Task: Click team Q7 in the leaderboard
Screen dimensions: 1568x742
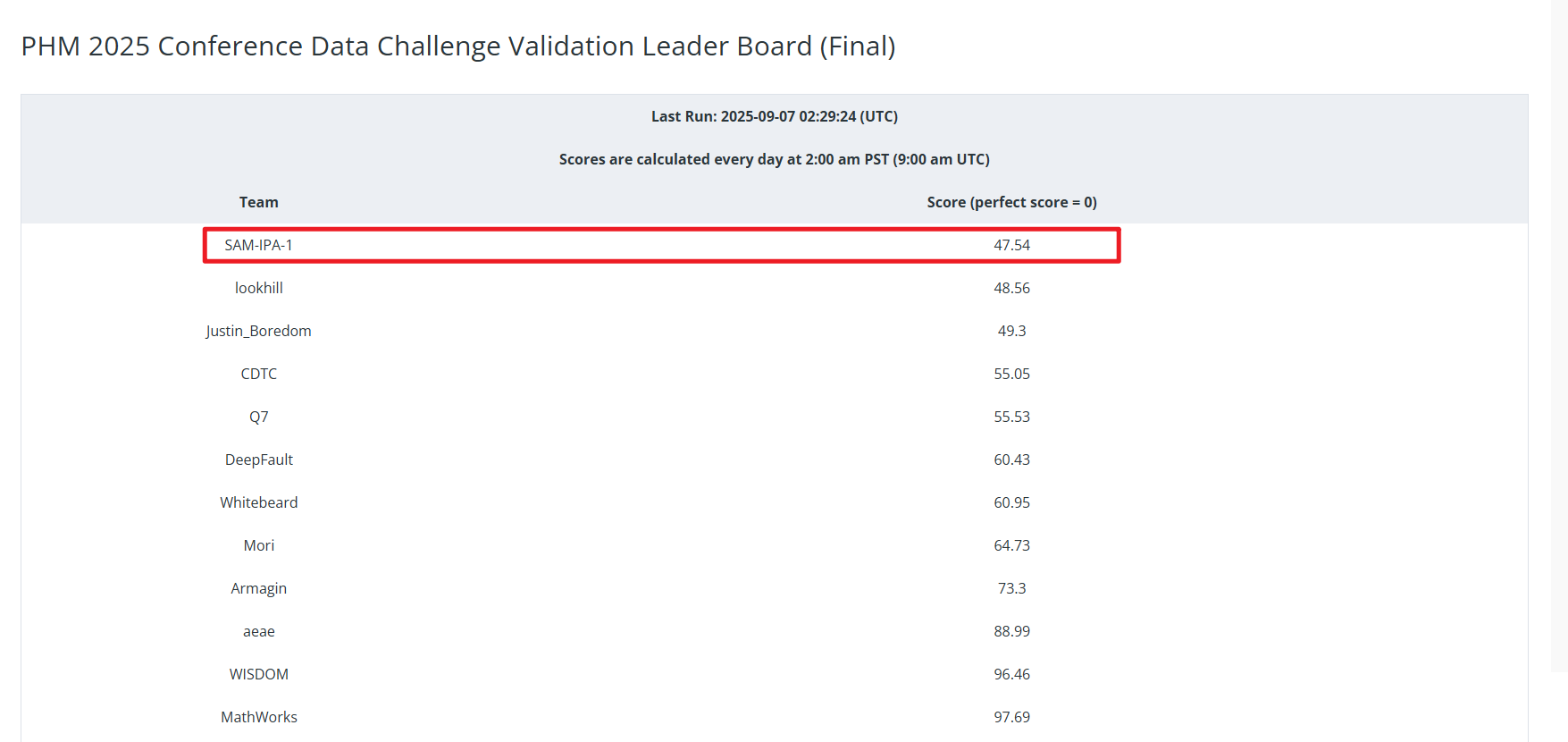Action: [x=258, y=417]
